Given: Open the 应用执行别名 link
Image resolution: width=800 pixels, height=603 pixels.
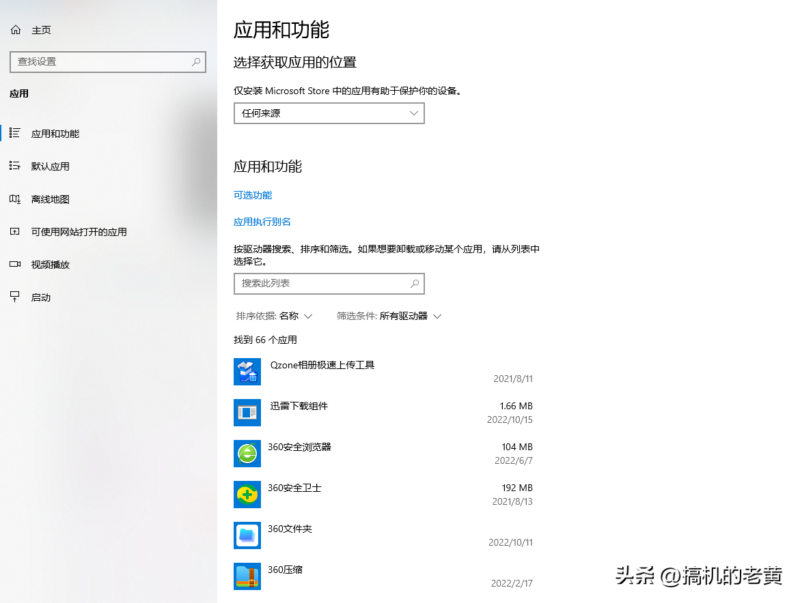Looking at the screenshot, I should [261, 221].
